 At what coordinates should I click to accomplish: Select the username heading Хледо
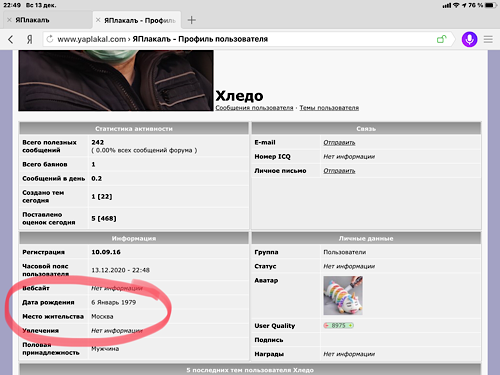[x=239, y=96]
